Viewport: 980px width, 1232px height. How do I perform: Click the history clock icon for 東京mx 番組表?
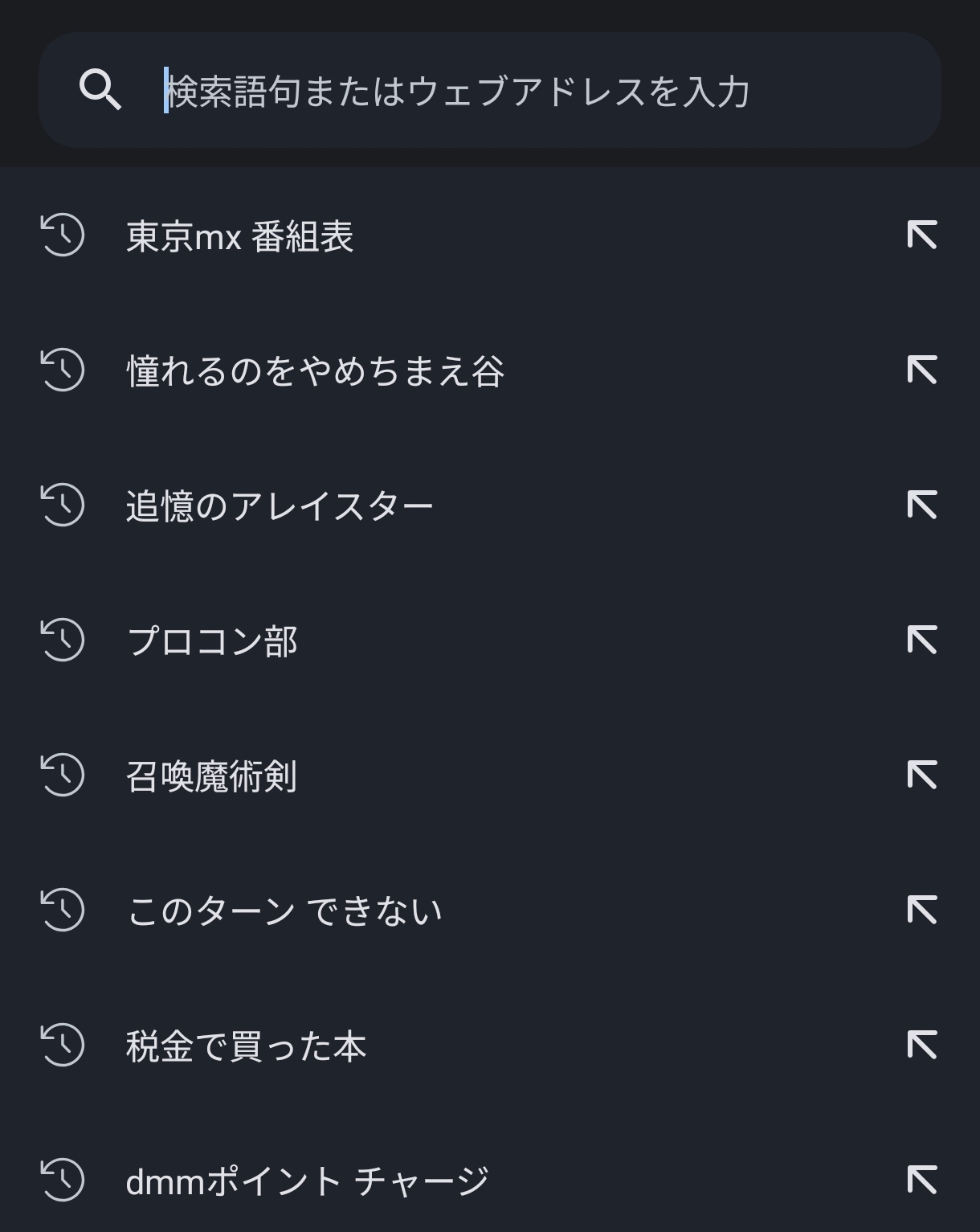click(x=63, y=235)
